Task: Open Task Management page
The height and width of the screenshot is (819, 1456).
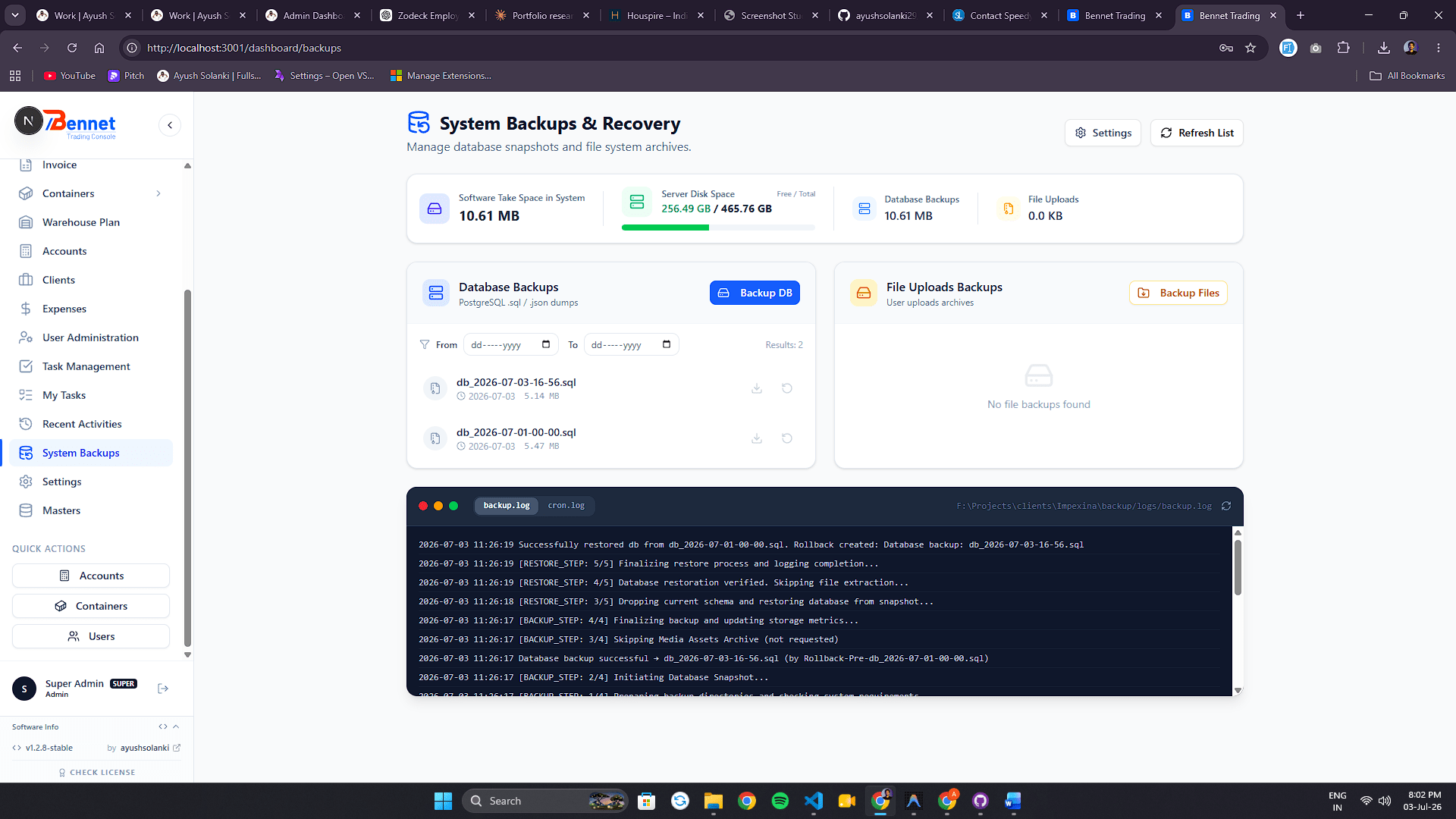Action: tap(91, 366)
